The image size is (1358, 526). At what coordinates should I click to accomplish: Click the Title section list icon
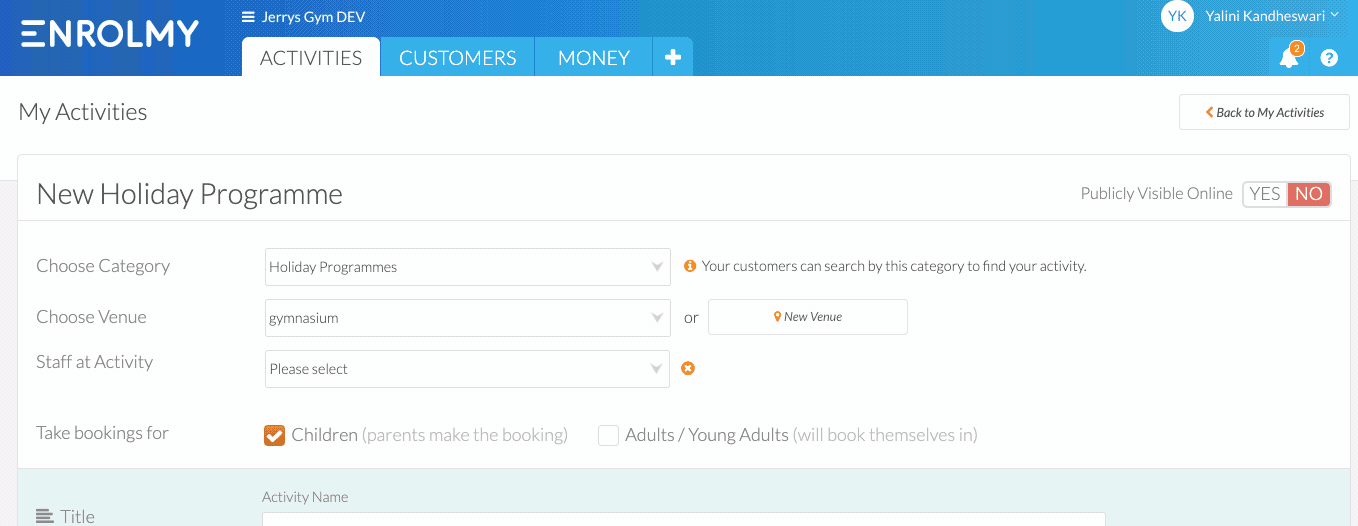(x=45, y=516)
